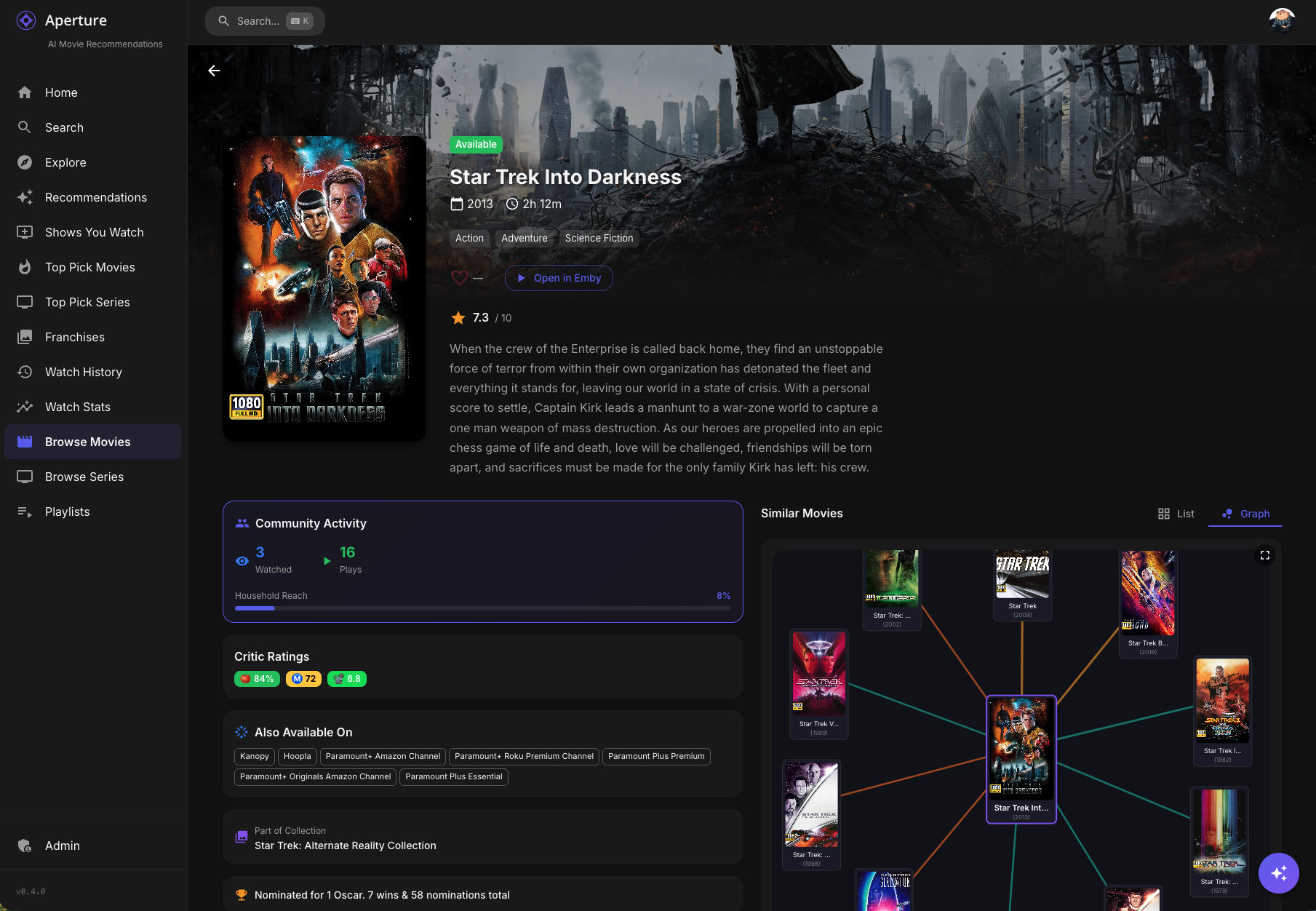Click the Paramount Plus Premium chip
Image resolution: width=1316 pixels, height=911 pixels.
(656, 757)
